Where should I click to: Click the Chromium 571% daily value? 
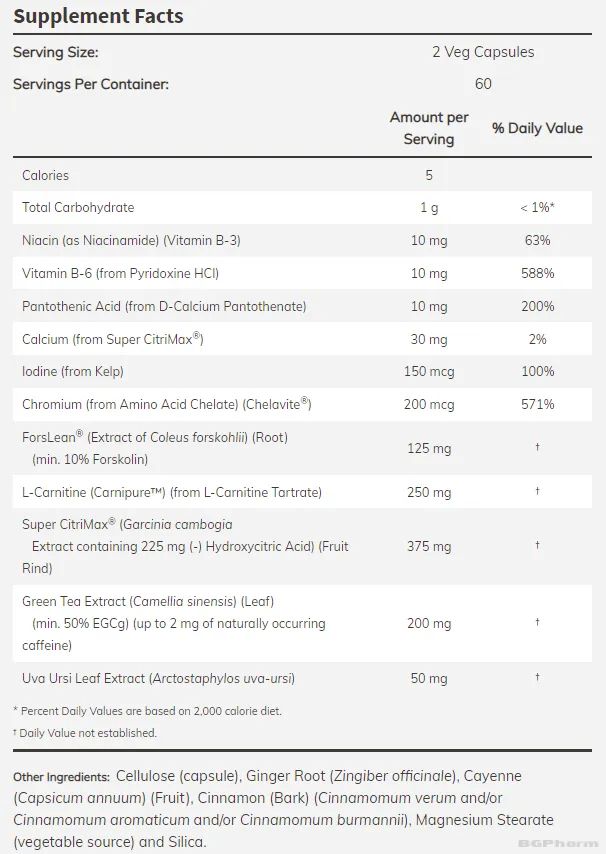(x=537, y=404)
